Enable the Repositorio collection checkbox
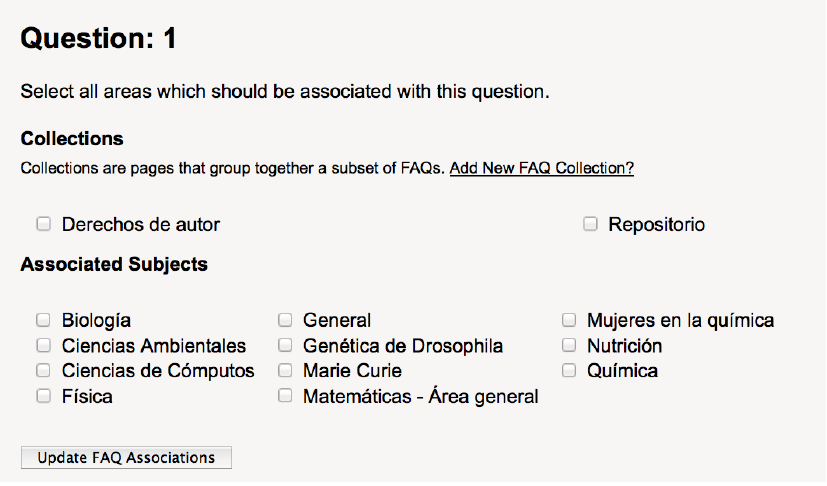 click(x=590, y=224)
